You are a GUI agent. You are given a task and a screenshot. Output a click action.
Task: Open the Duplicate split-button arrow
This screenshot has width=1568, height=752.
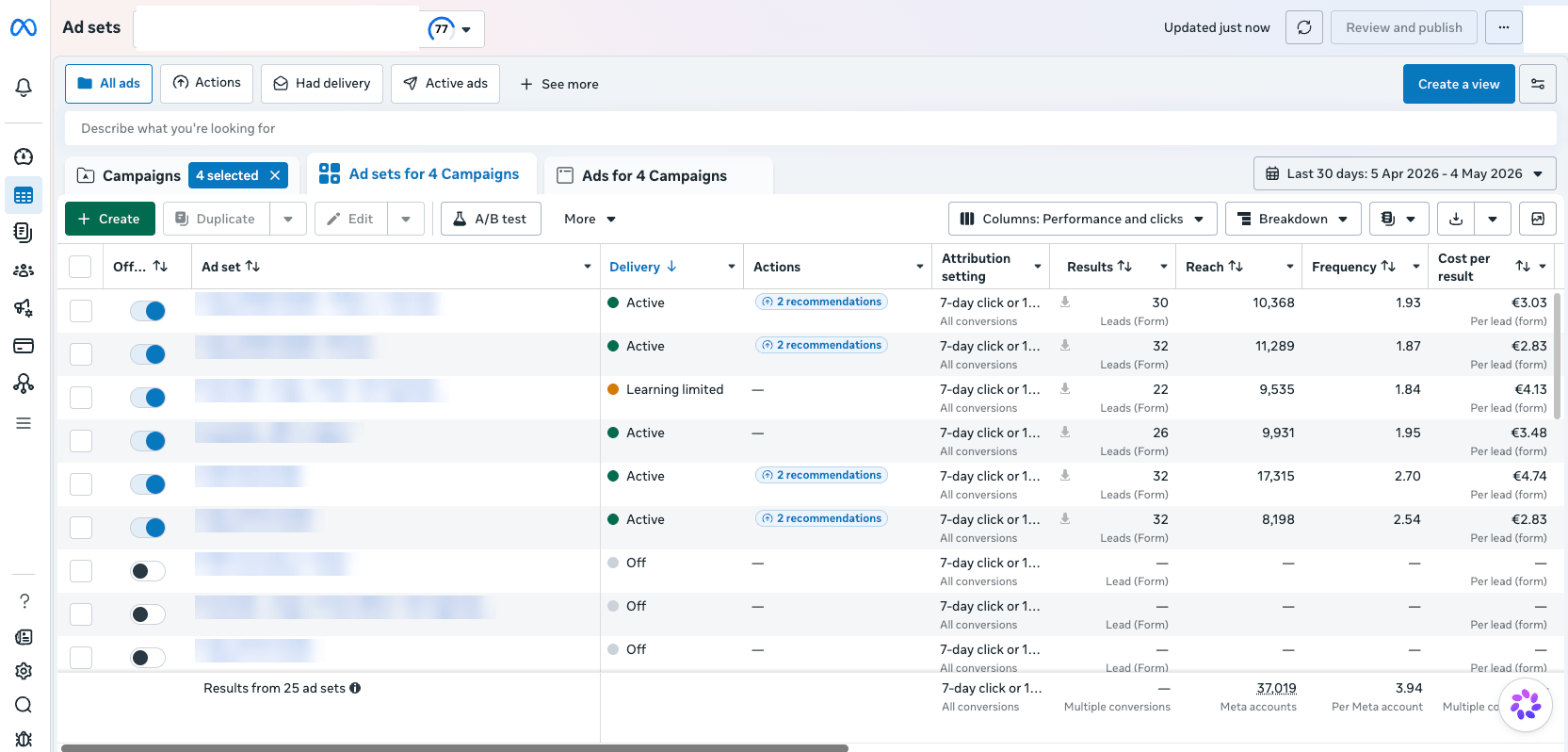(288, 219)
